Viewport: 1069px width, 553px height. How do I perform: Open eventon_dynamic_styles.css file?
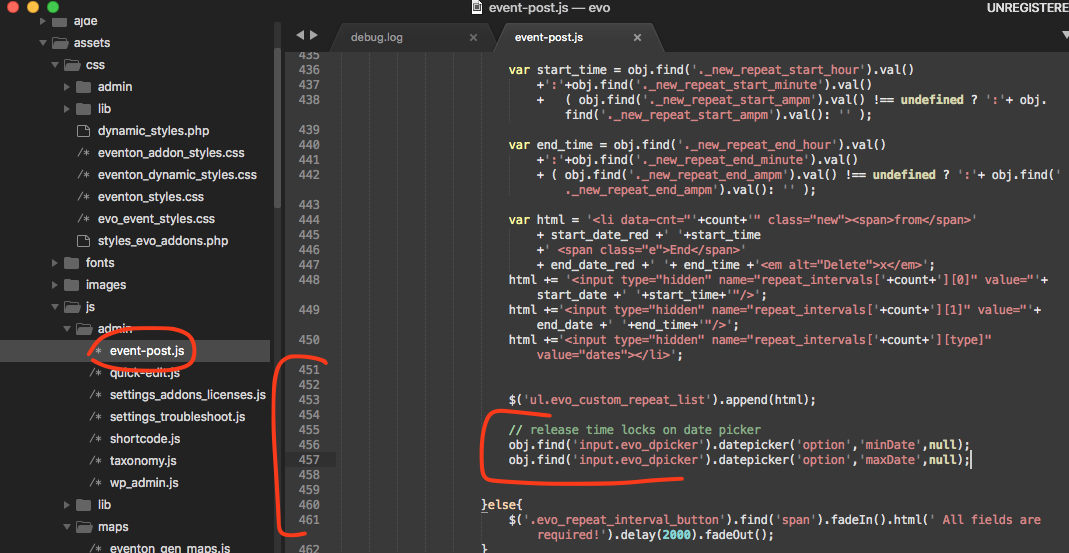pos(177,175)
